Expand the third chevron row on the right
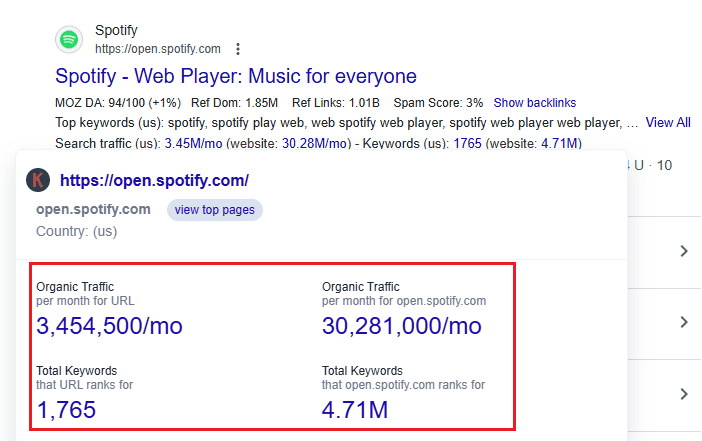Screen dimensions: 702x441 [684, 394]
